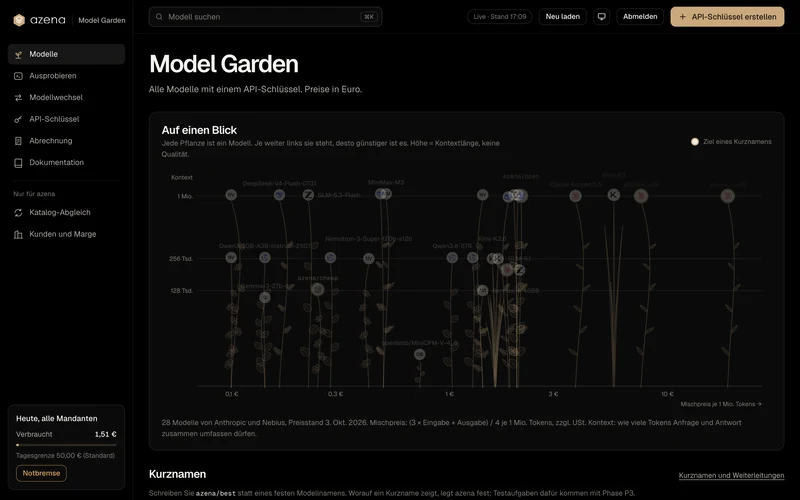Click the Verbraucht daily-limit progress bar
Viewport: 800px width, 500px height.
(66, 445)
